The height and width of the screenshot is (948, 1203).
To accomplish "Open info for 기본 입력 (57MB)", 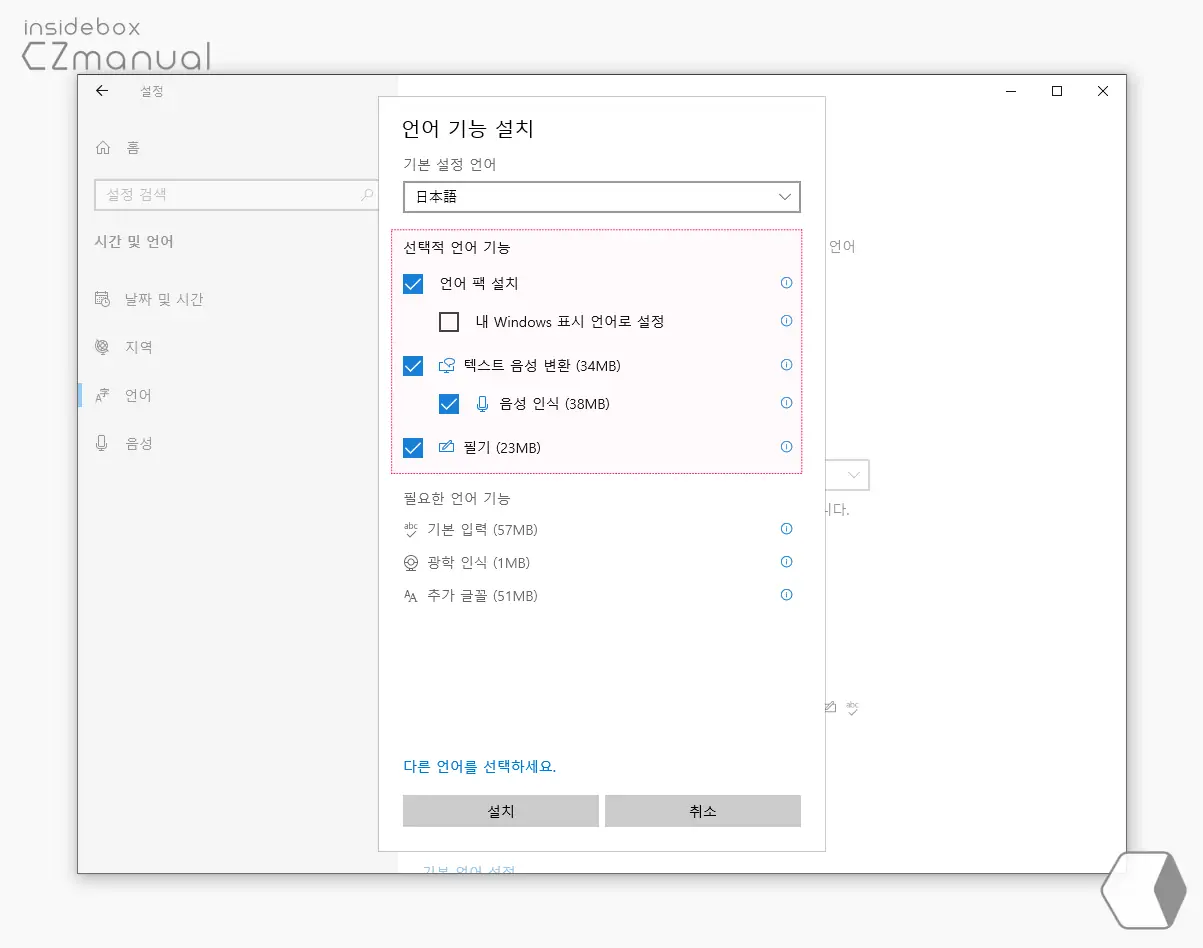I will point(786,529).
